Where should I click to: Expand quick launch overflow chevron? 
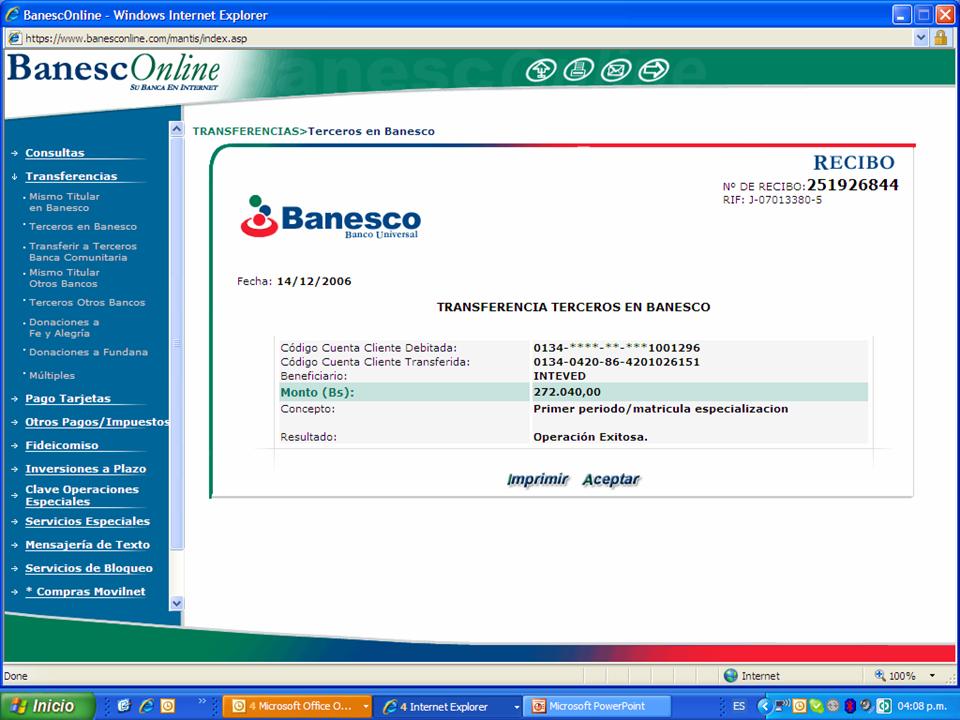click(202, 702)
